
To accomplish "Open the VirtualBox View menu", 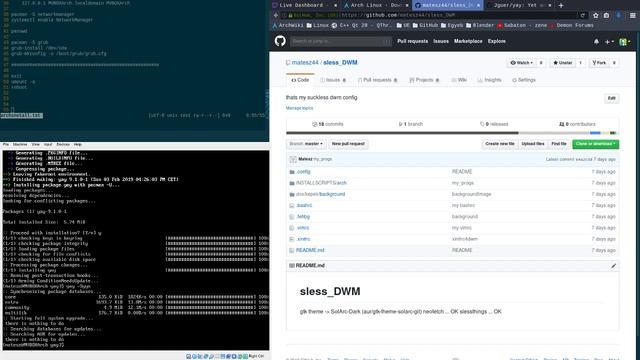I will [36, 144].
